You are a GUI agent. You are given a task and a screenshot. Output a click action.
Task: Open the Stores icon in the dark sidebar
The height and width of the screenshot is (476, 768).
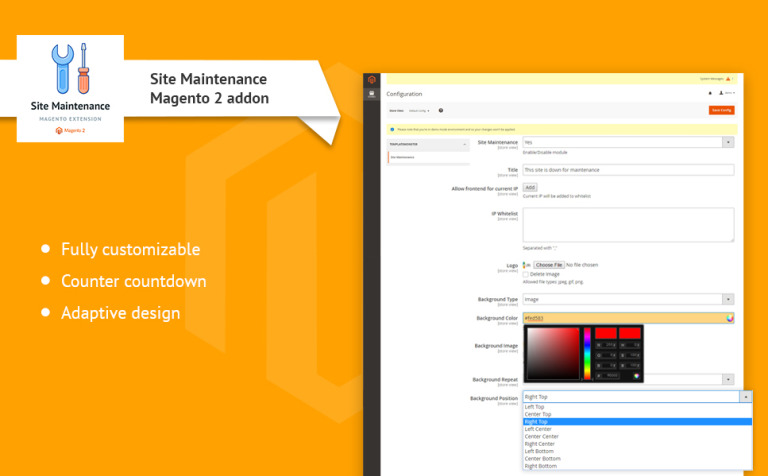tap(372, 94)
